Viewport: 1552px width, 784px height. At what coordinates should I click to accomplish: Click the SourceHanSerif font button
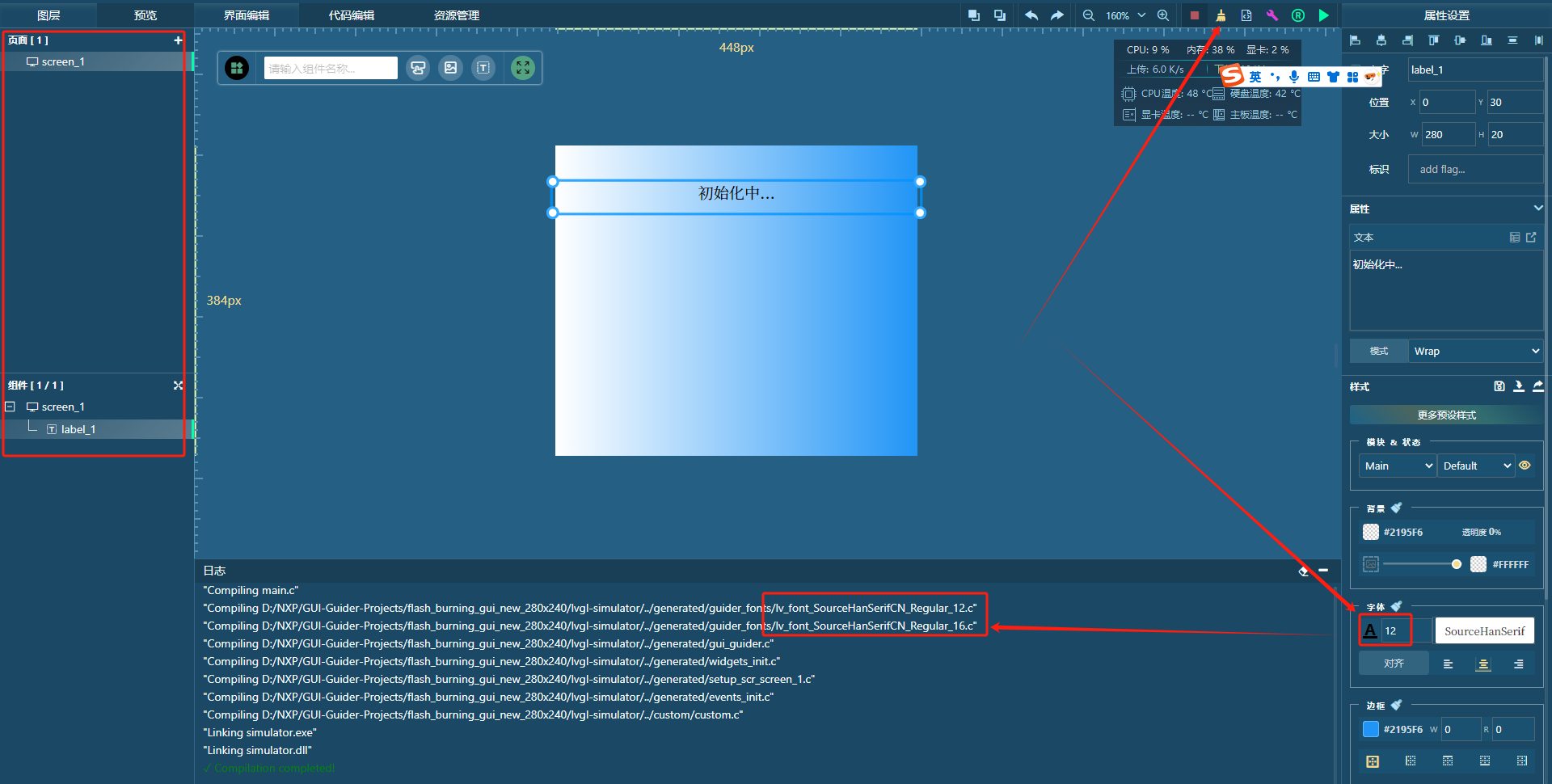[x=1484, y=631]
